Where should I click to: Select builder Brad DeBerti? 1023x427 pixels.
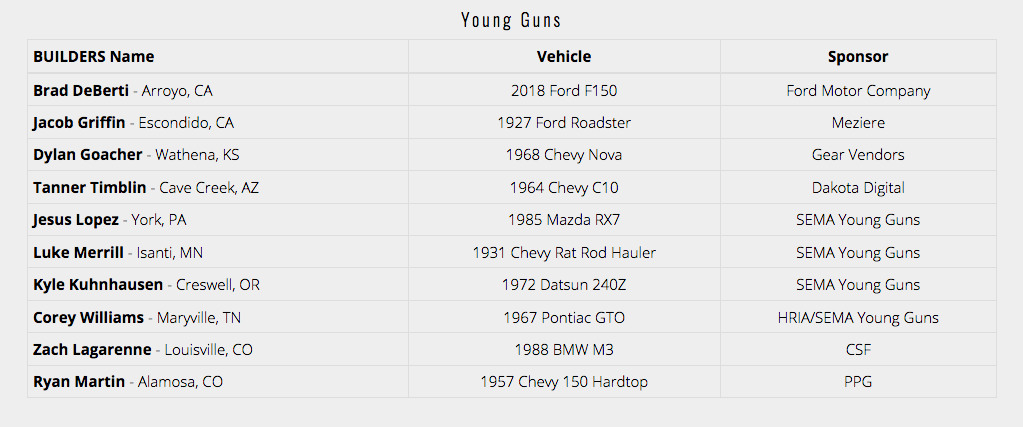(x=81, y=90)
